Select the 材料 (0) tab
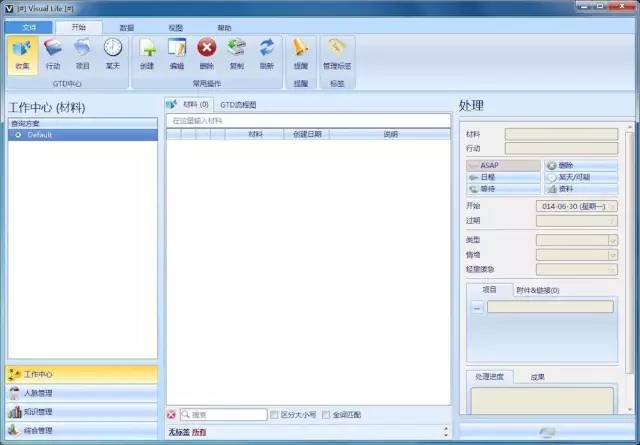The image size is (640, 445). tap(189, 105)
